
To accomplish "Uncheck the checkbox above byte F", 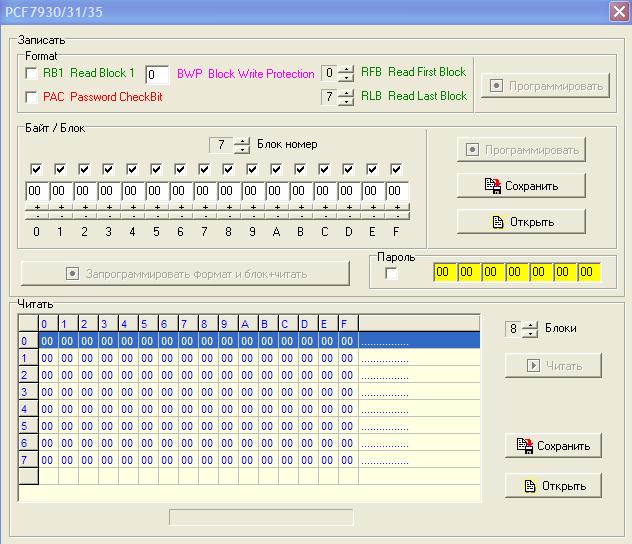I will pos(396,169).
